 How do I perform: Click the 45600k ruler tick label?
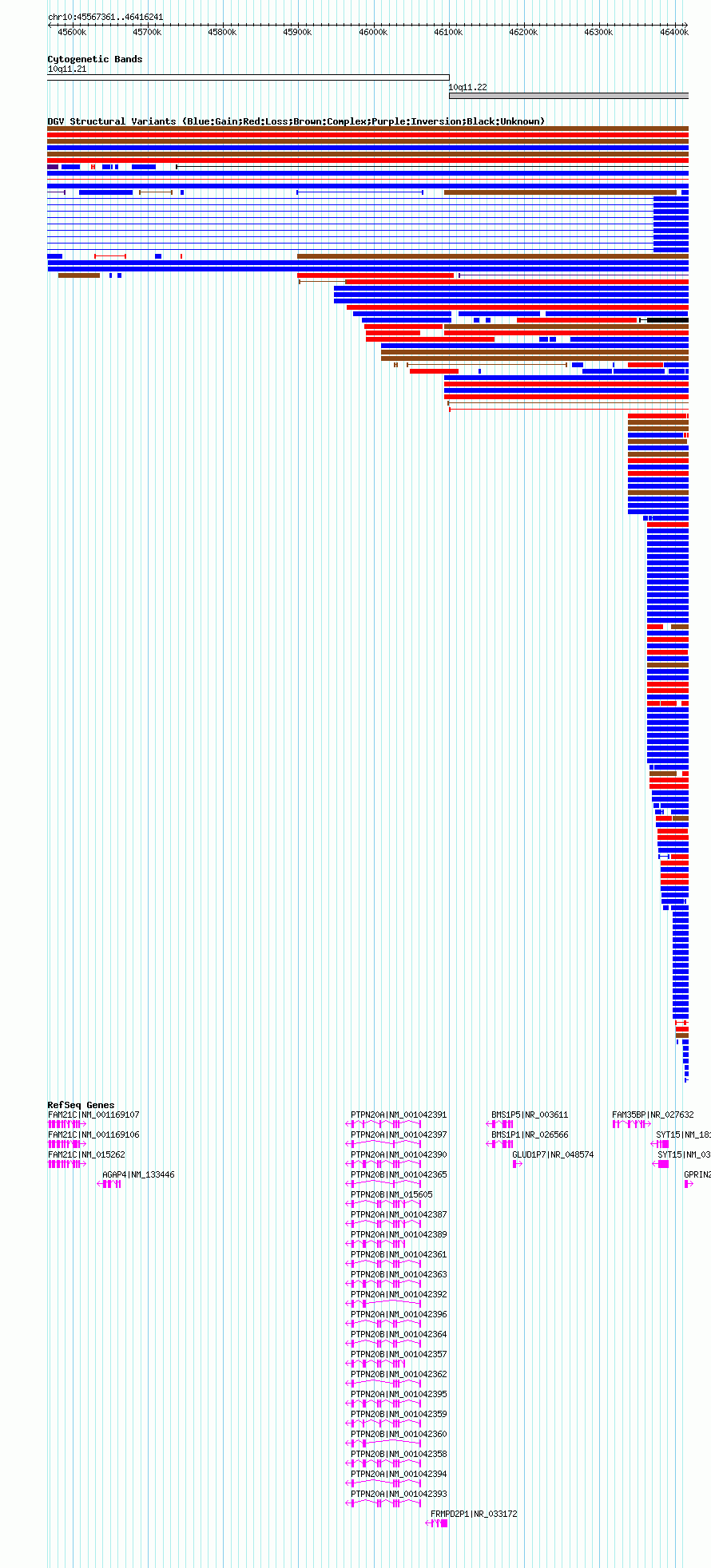pyautogui.click(x=72, y=32)
